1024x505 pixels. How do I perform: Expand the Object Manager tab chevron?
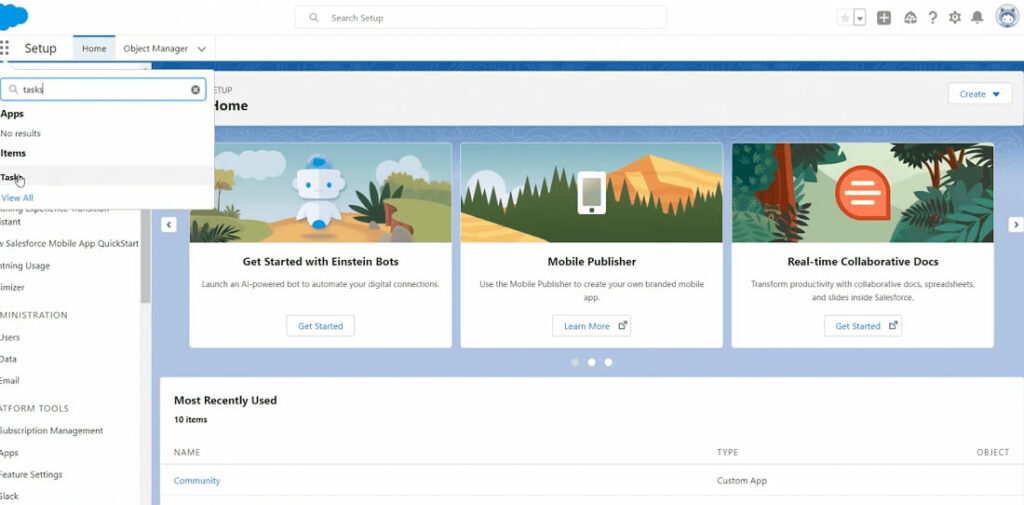[x=202, y=49]
